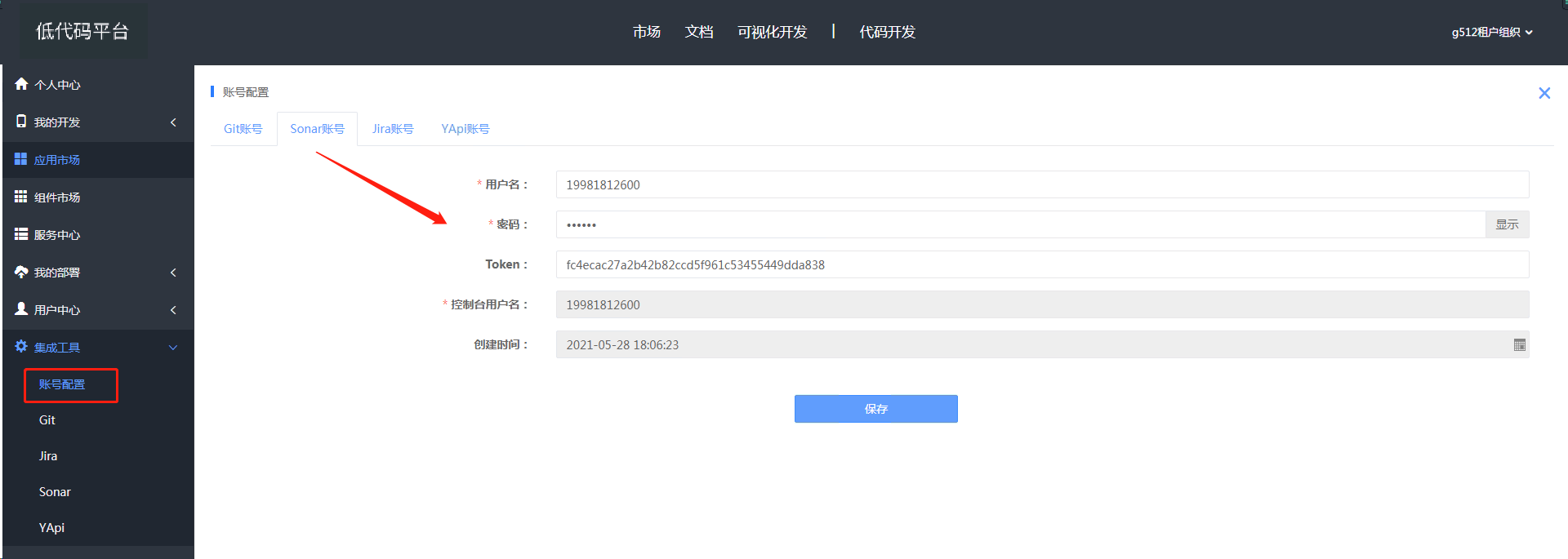Image resolution: width=1568 pixels, height=559 pixels.
Task: Open the Sonar sidebar submenu item
Action: (55, 492)
